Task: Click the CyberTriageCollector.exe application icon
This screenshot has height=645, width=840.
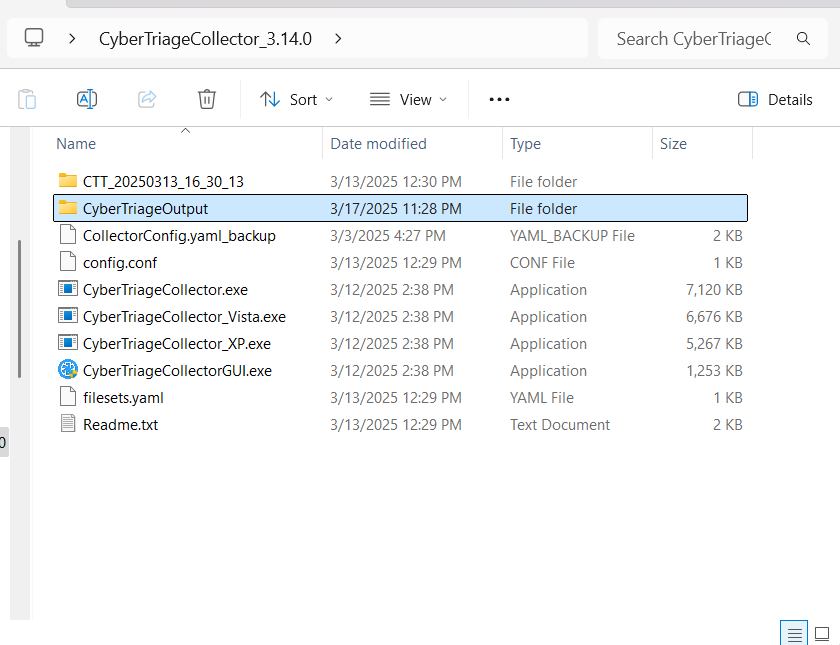Action: tap(68, 289)
